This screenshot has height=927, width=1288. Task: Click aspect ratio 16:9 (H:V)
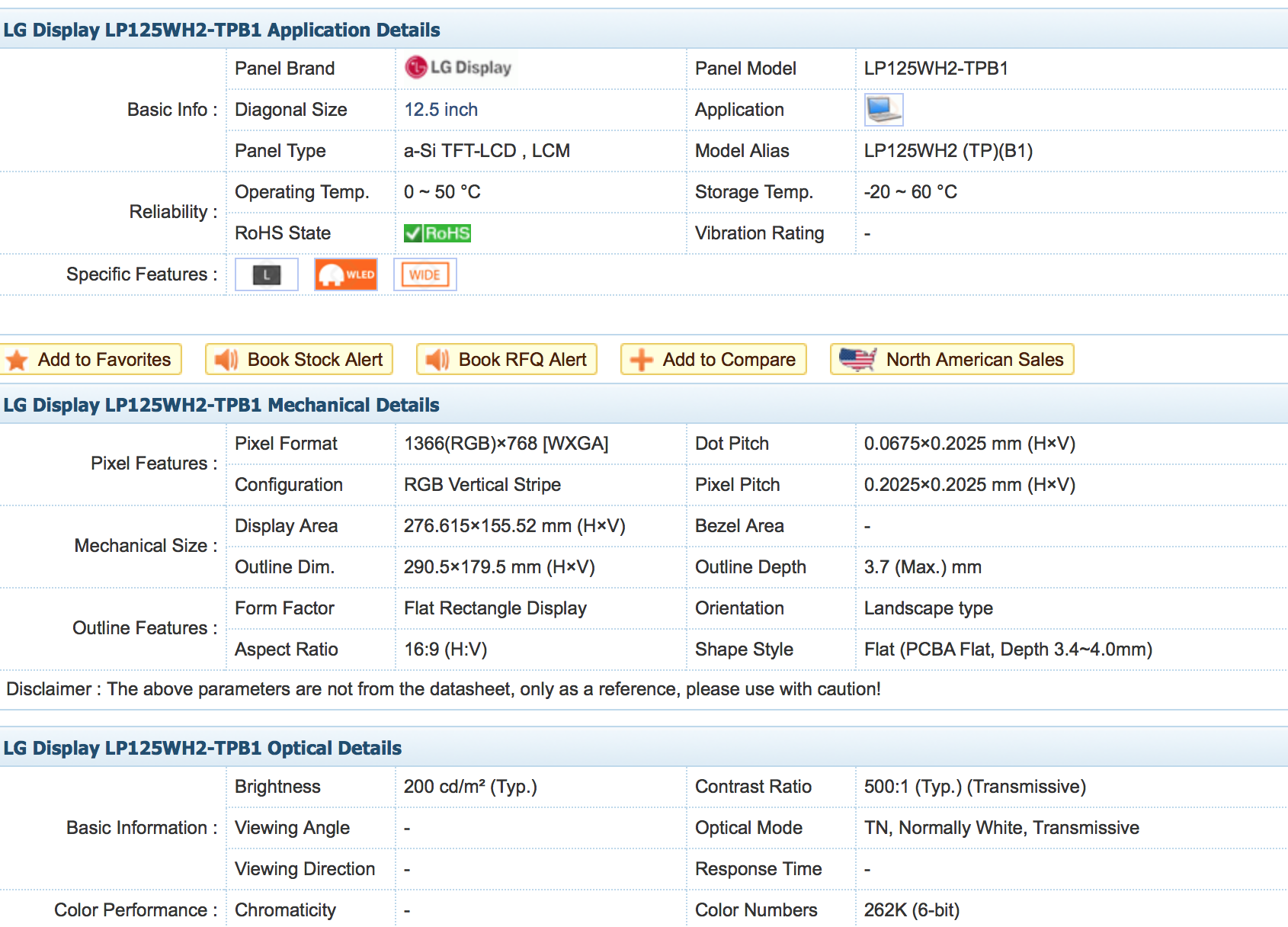point(445,650)
